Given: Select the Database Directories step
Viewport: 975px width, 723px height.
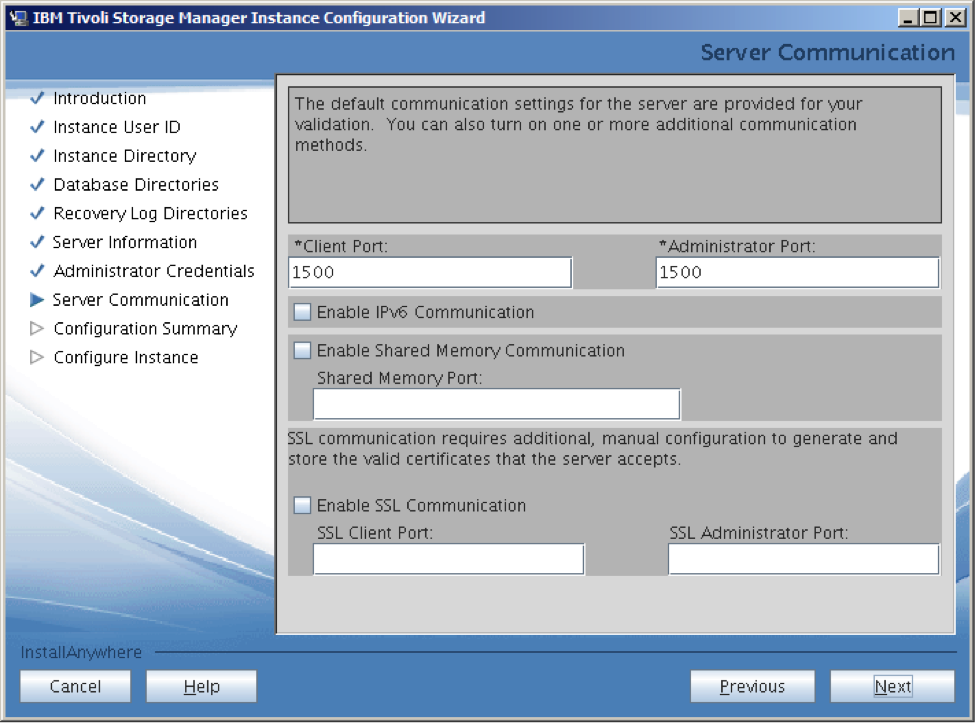Looking at the screenshot, I should [136, 185].
